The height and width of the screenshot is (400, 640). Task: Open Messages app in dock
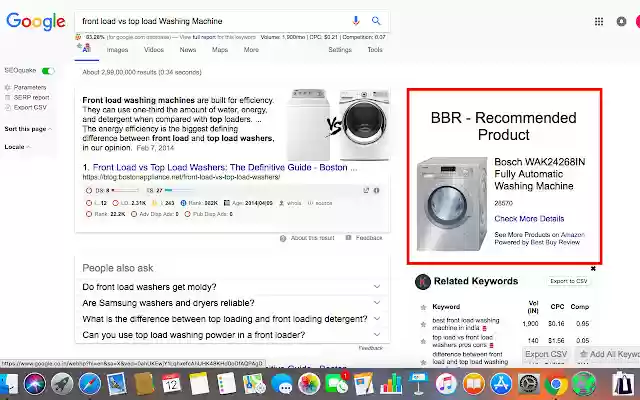tap(282, 384)
